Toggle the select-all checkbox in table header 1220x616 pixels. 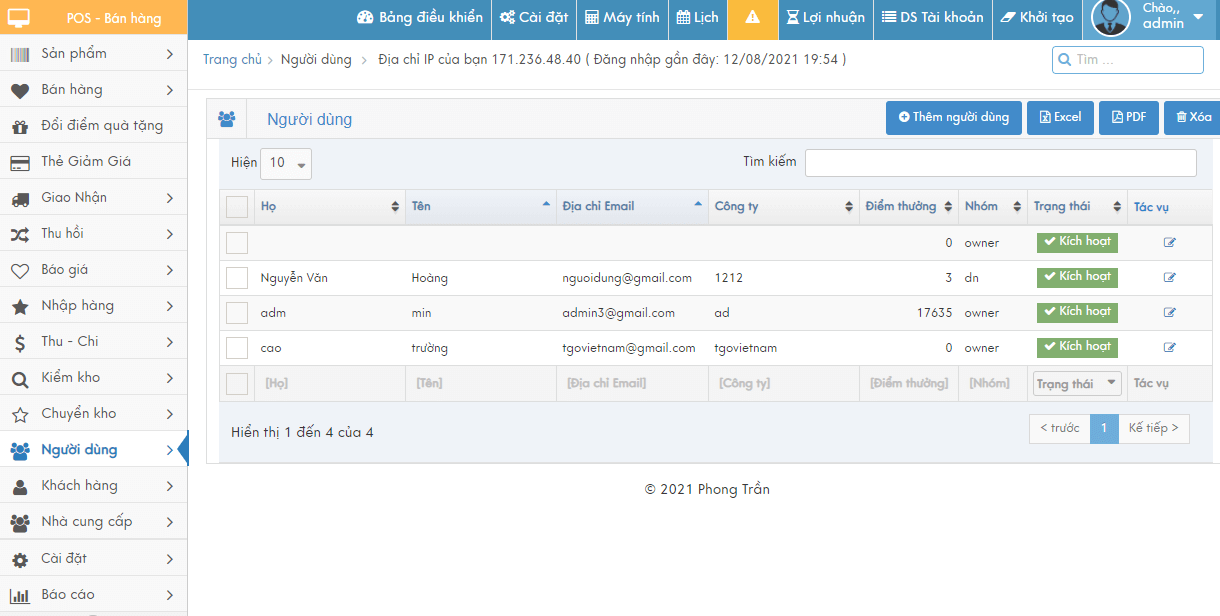pyautogui.click(x=237, y=207)
